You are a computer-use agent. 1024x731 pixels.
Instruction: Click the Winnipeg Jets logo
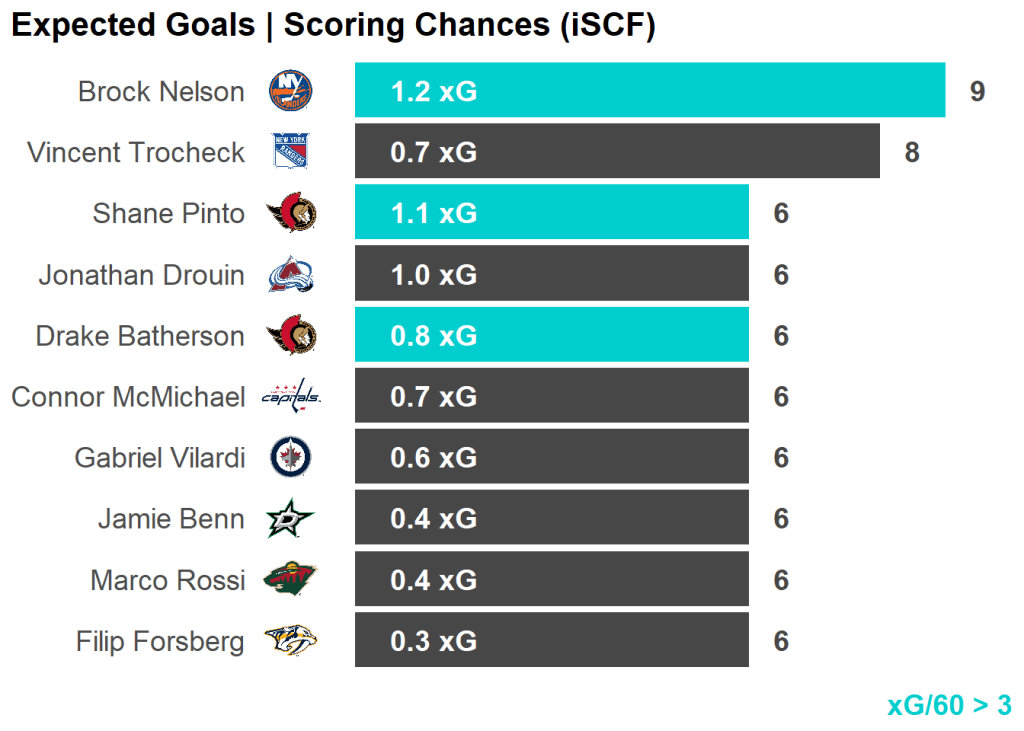click(291, 458)
